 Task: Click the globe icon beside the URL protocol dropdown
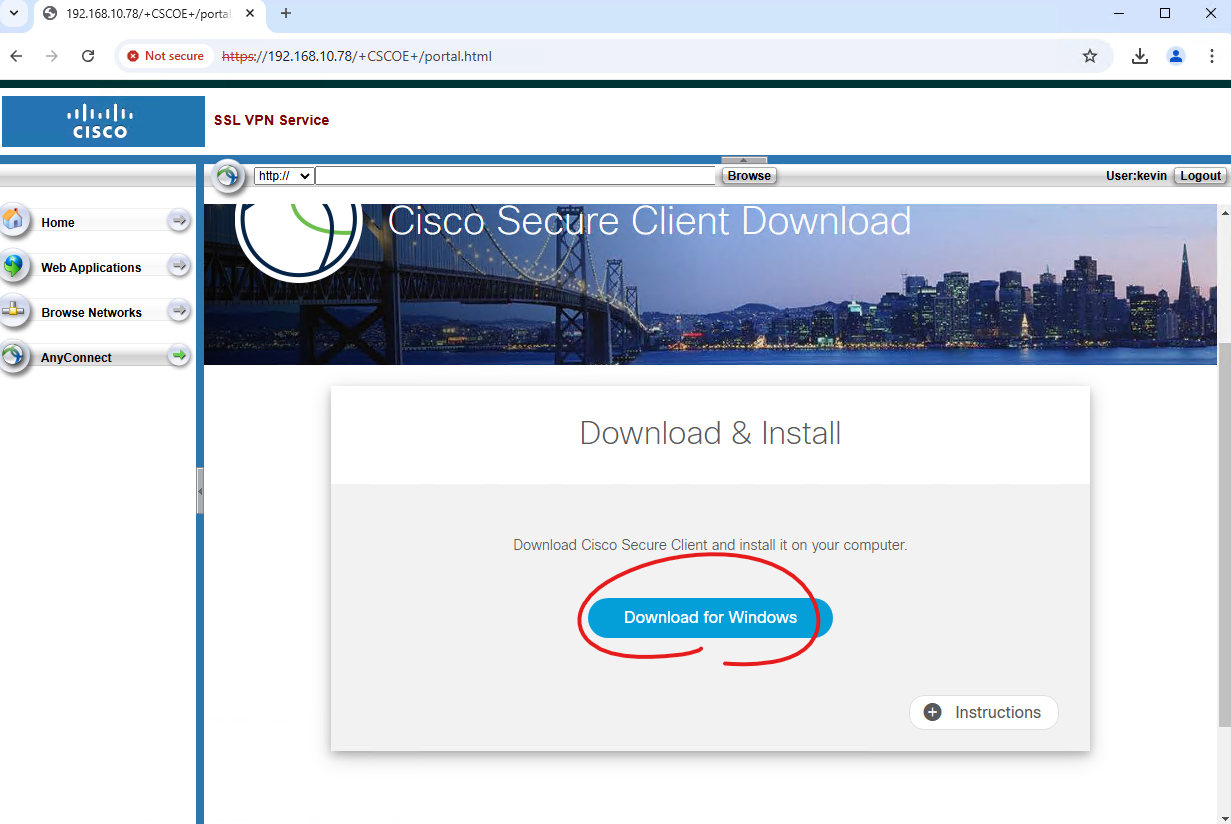[228, 176]
